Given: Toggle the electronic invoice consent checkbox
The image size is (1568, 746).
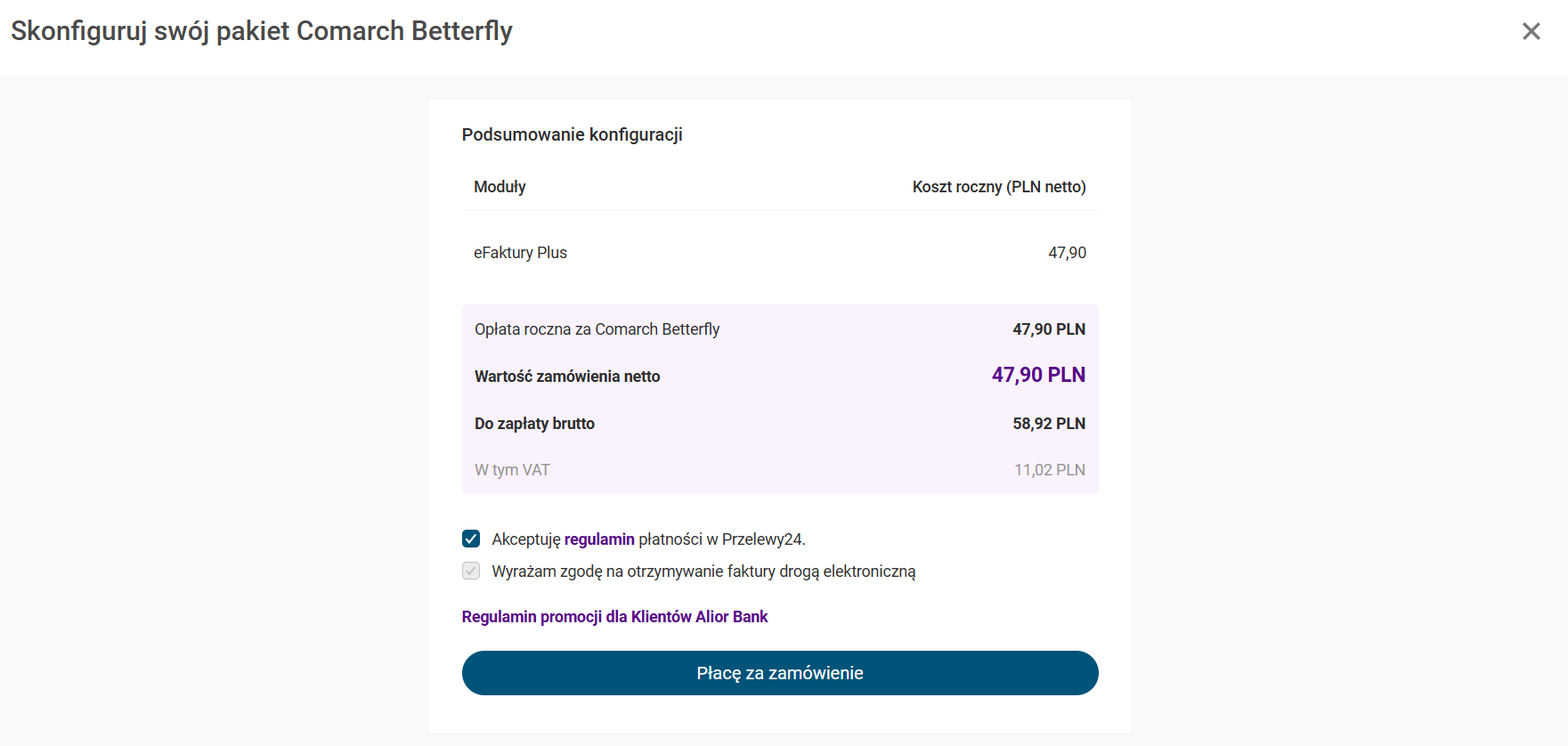Looking at the screenshot, I should pyautogui.click(x=471, y=571).
